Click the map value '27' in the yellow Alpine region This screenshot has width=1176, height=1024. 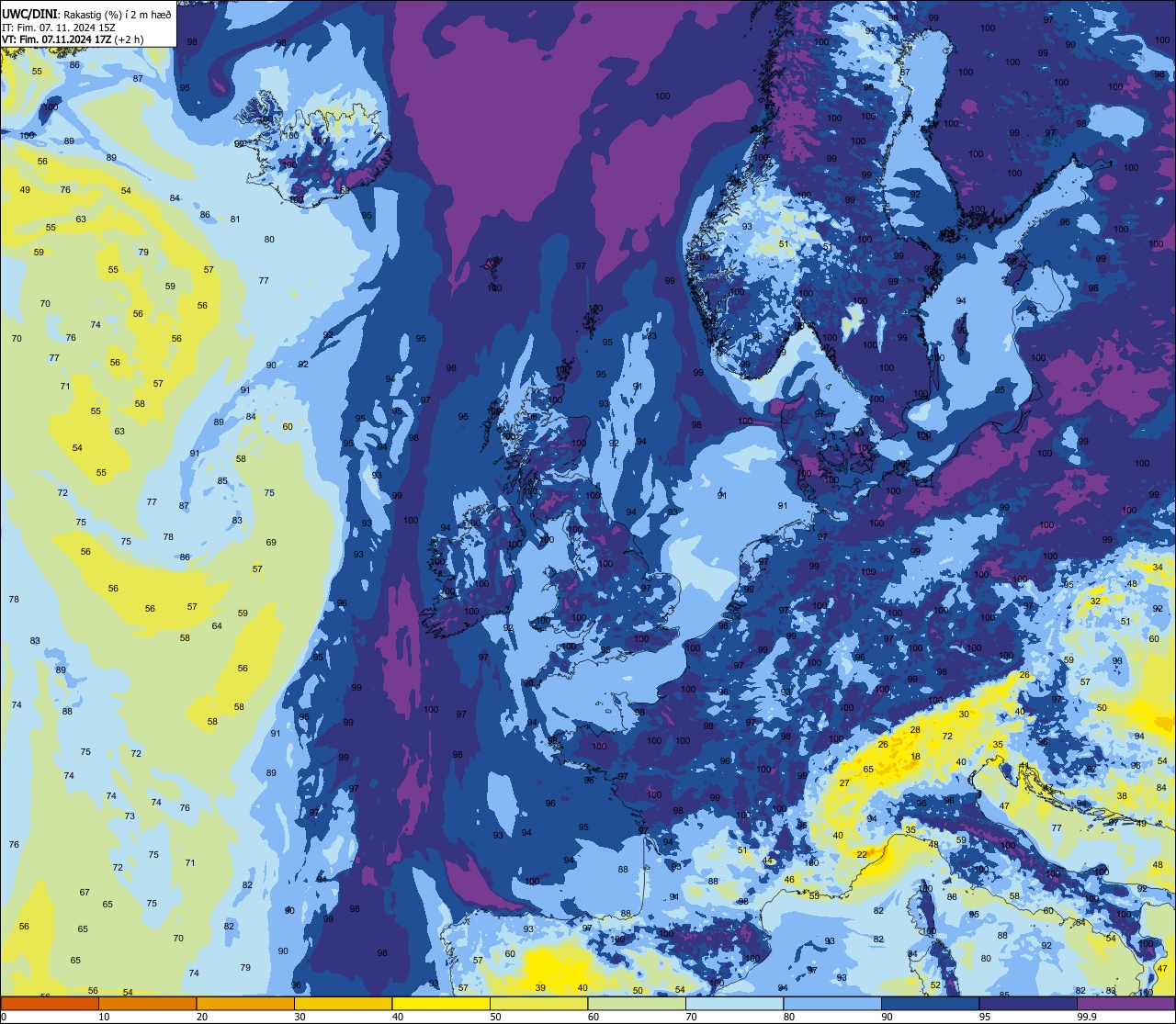pyautogui.click(x=843, y=782)
